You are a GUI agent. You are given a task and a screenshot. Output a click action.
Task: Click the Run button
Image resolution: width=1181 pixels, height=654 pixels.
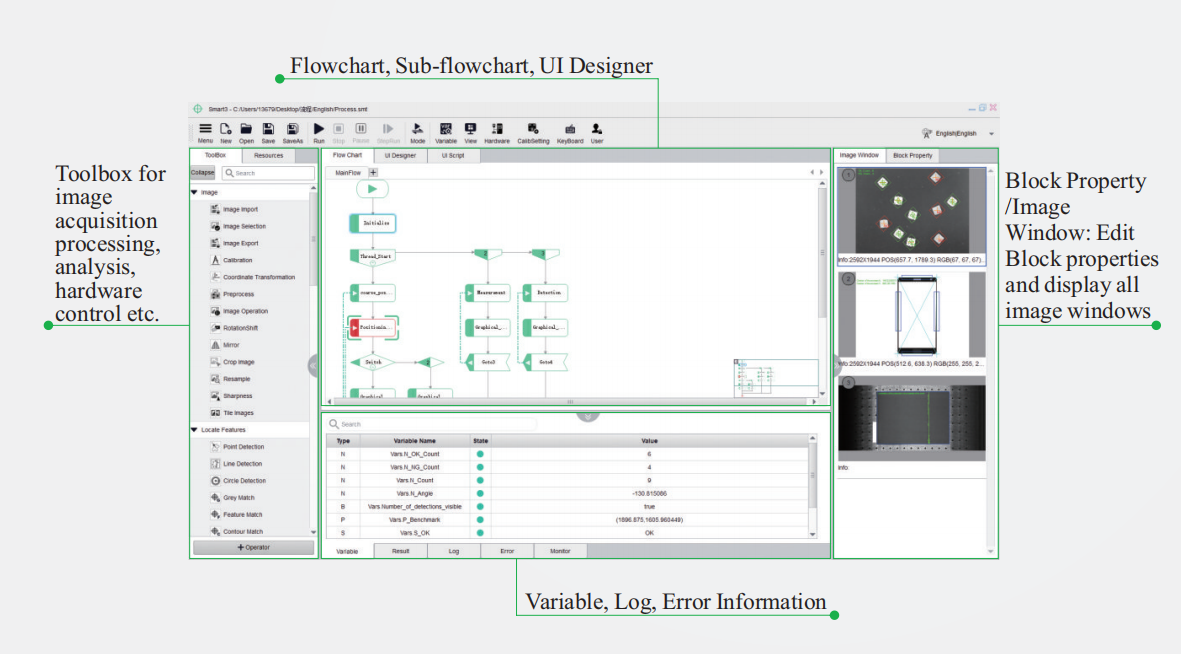(318, 130)
